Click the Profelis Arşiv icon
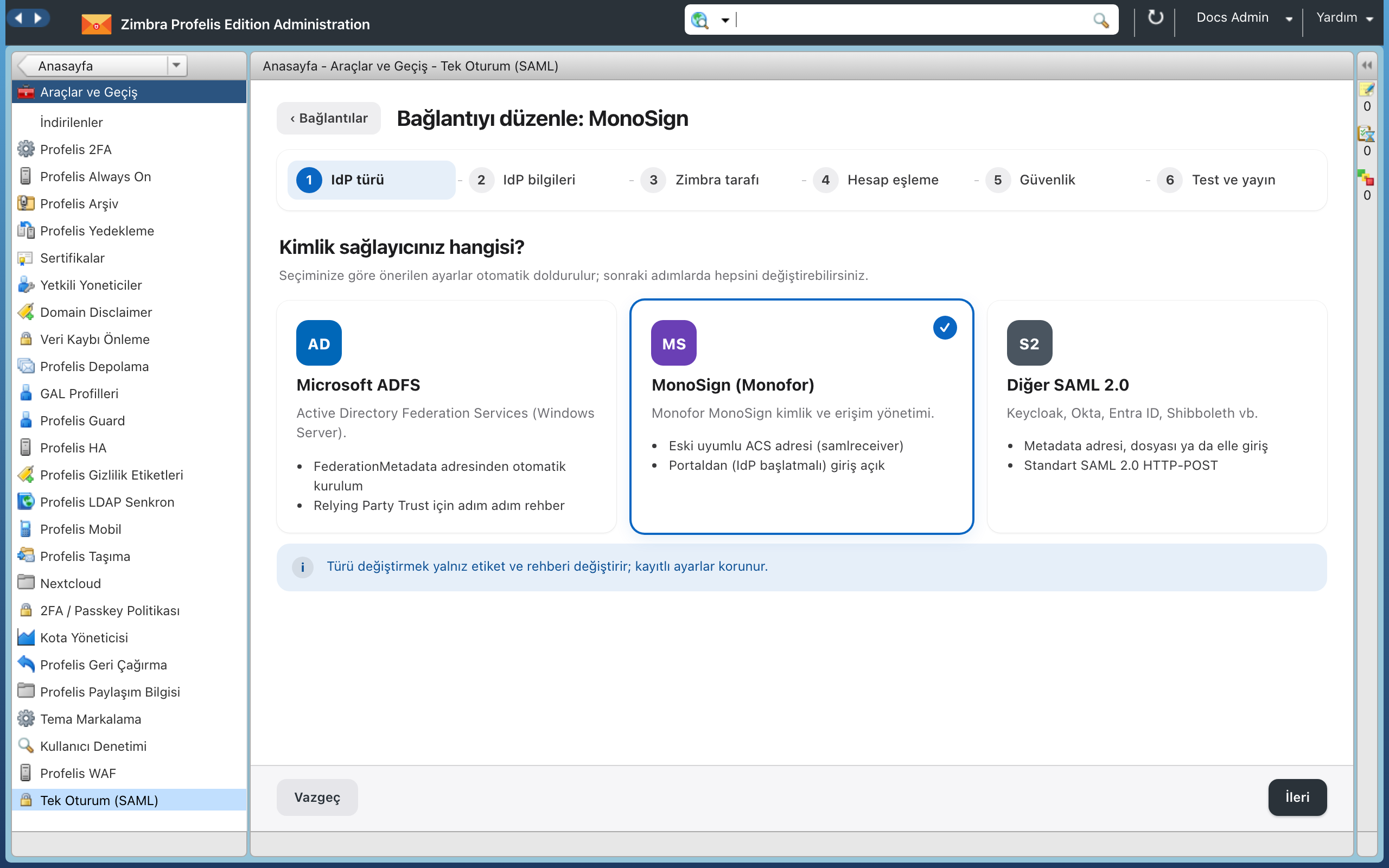Viewport: 1389px width, 868px height. [26, 203]
